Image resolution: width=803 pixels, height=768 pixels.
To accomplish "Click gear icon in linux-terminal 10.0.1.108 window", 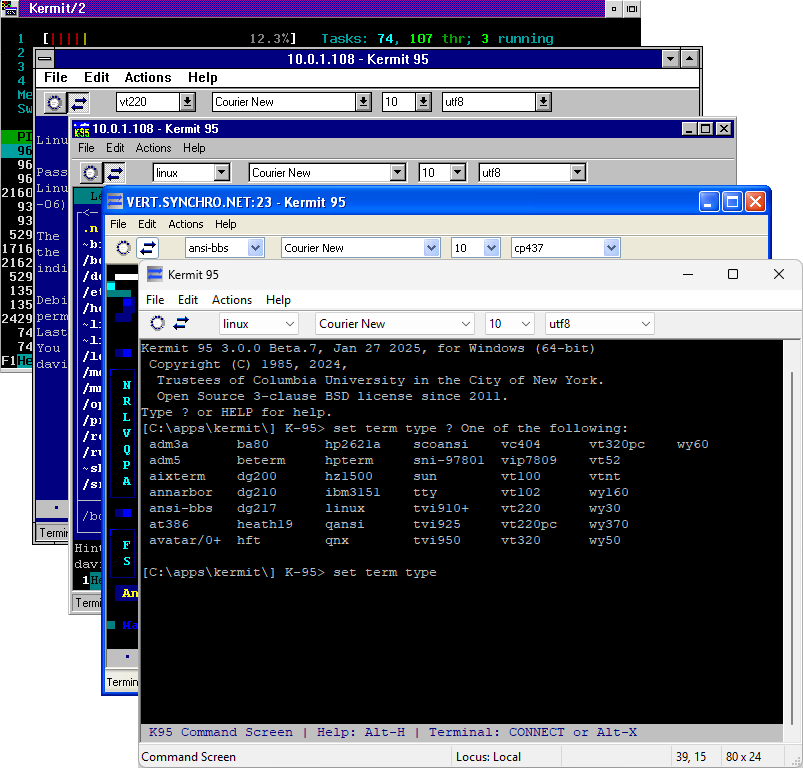I will [91, 173].
